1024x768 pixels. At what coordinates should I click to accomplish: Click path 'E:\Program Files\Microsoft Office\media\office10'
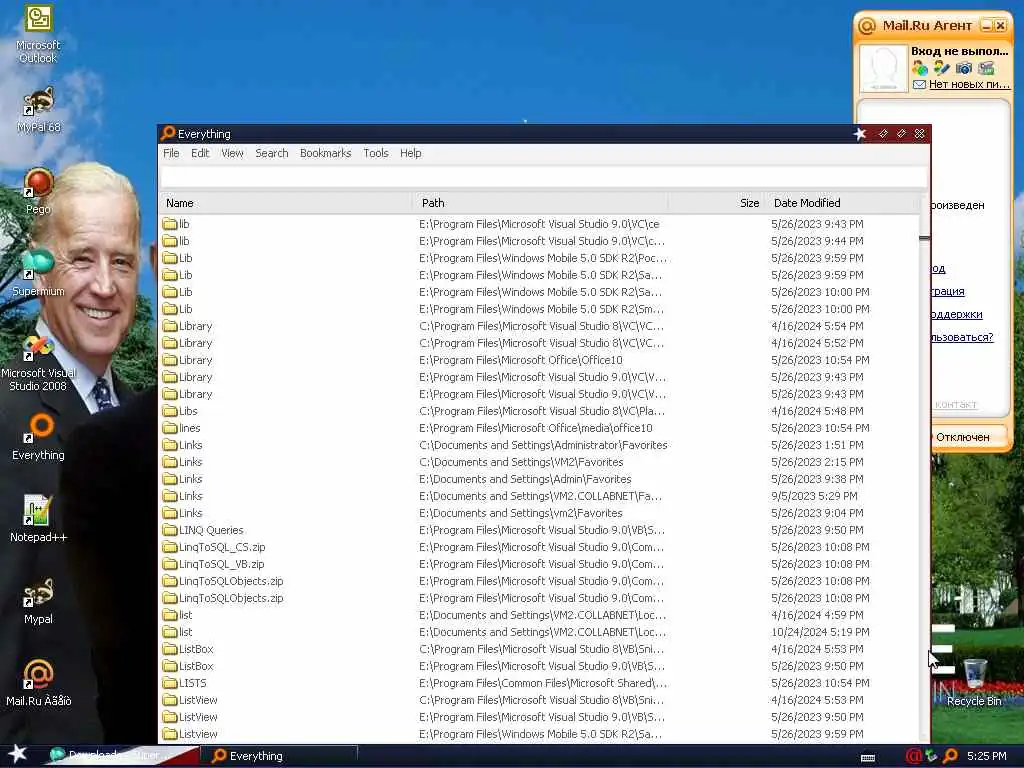(x=536, y=428)
